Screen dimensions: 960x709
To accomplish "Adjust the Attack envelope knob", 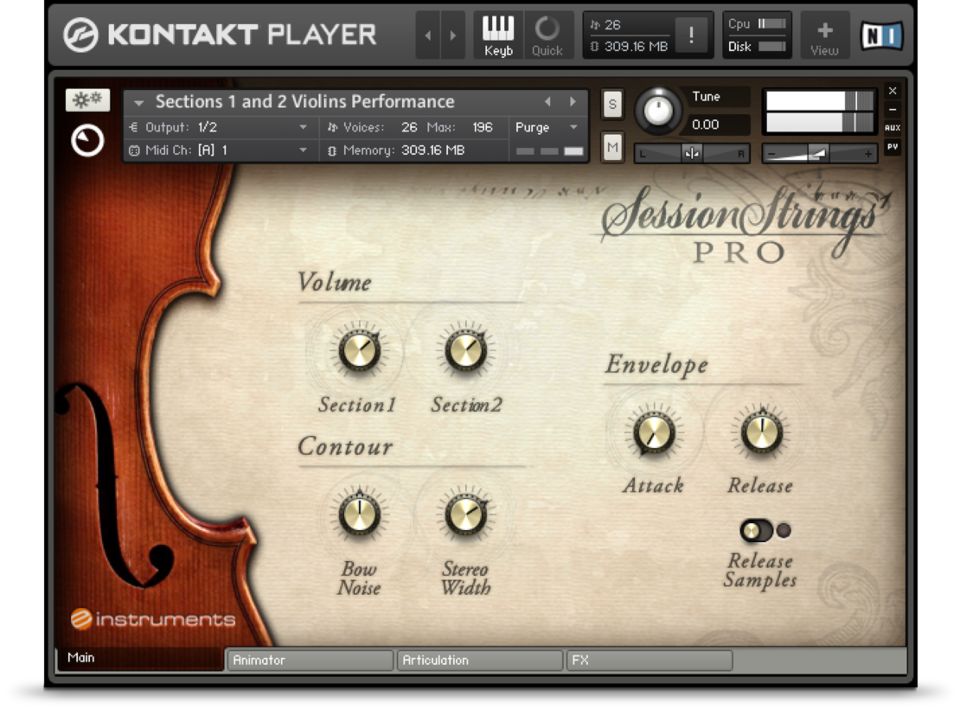I will [653, 434].
